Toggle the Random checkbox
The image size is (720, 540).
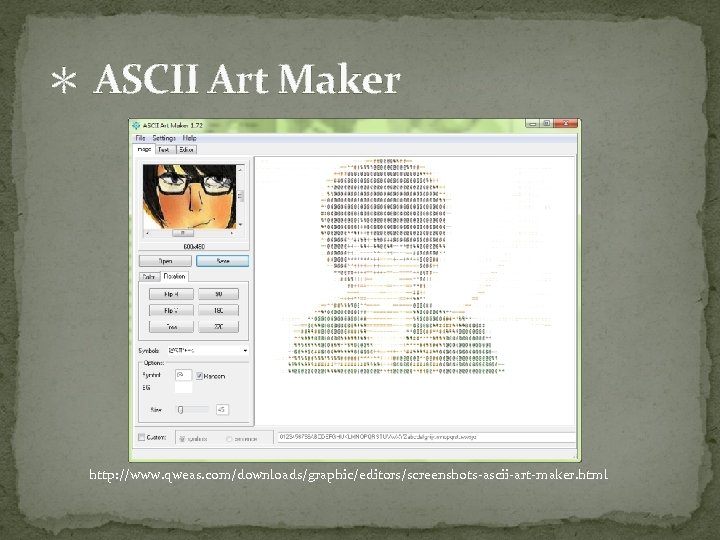pyautogui.click(x=199, y=376)
